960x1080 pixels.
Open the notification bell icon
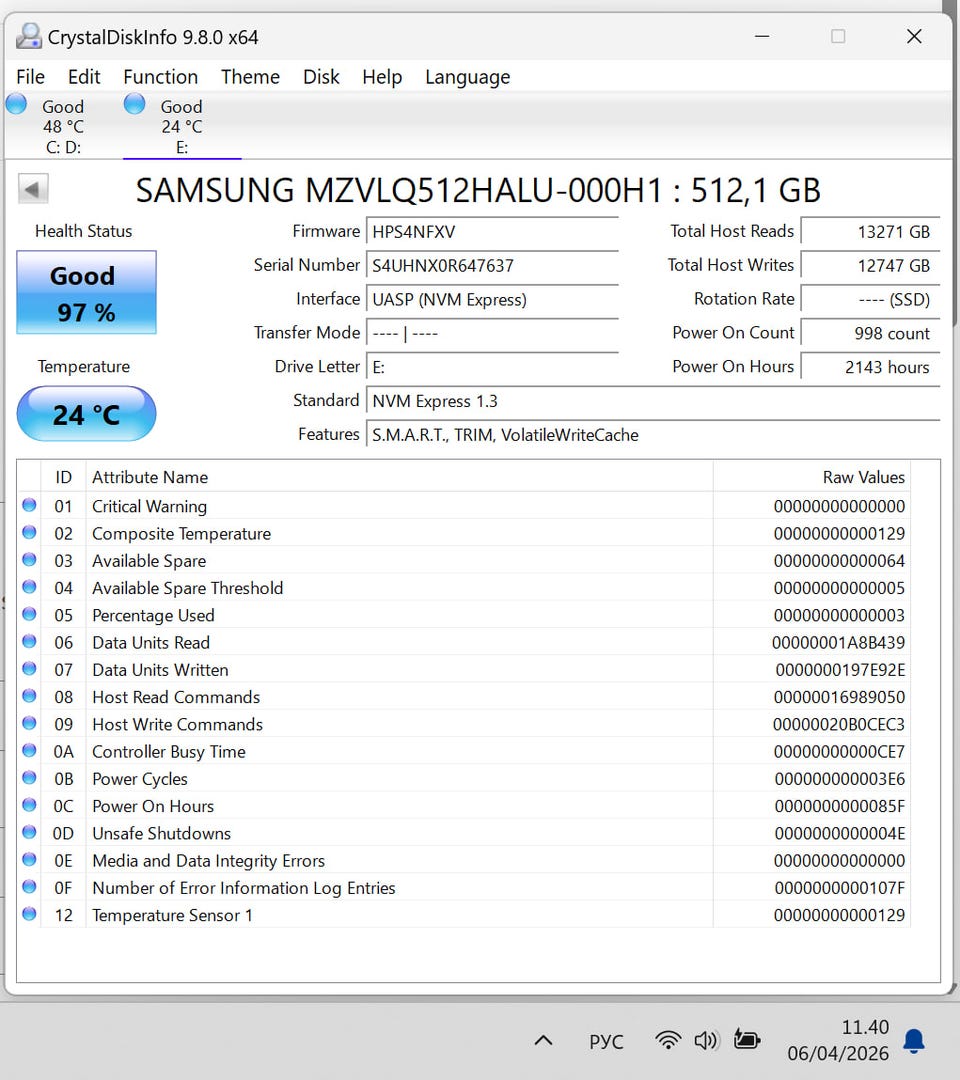[913, 1041]
